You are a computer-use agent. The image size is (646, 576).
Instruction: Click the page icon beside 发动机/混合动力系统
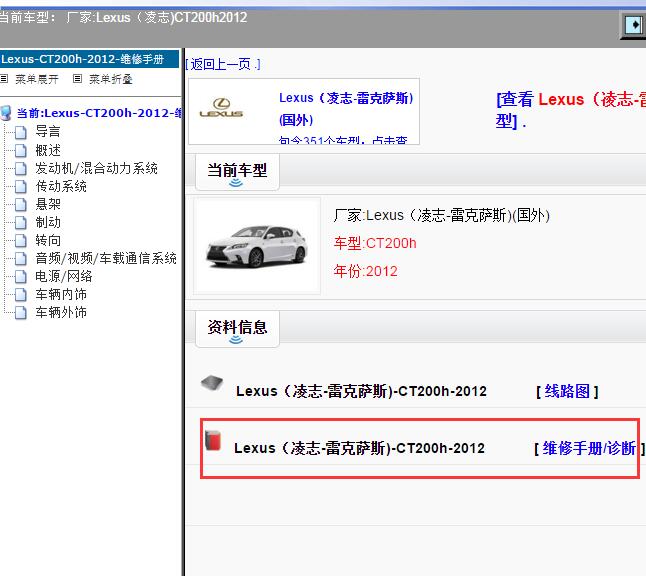[21, 168]
